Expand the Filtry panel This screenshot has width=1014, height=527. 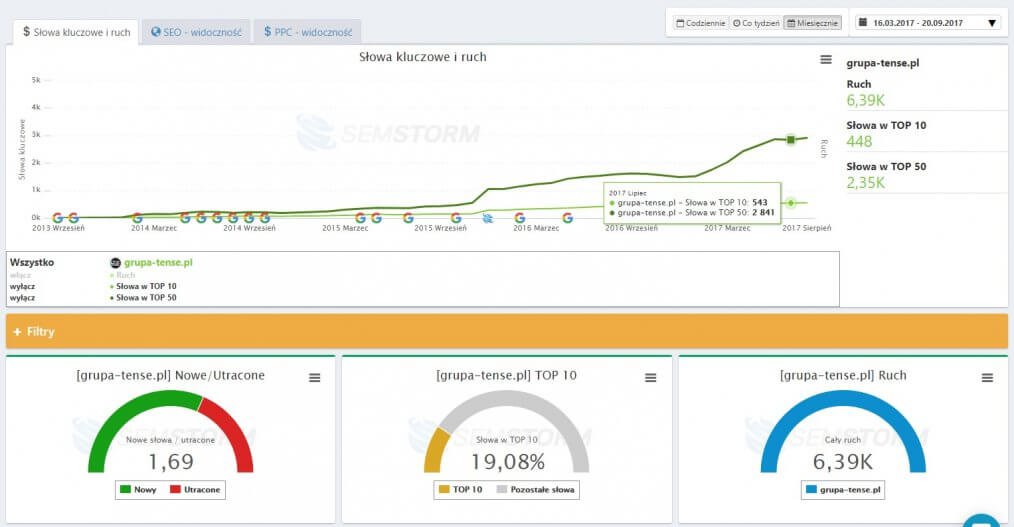point(507,331)
